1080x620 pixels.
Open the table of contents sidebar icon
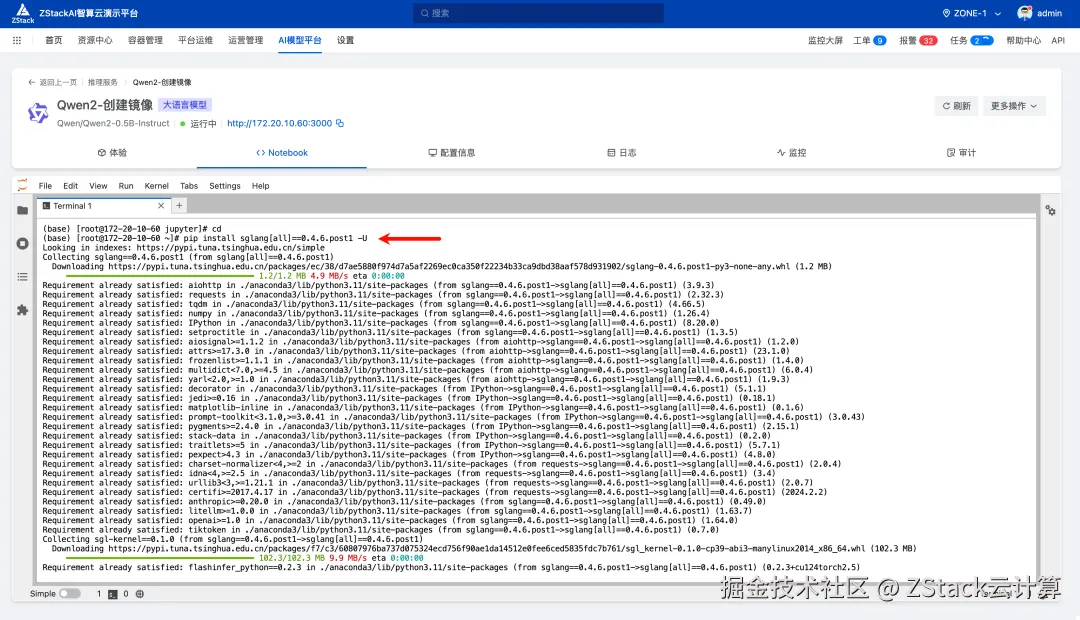tap(22, 278)
